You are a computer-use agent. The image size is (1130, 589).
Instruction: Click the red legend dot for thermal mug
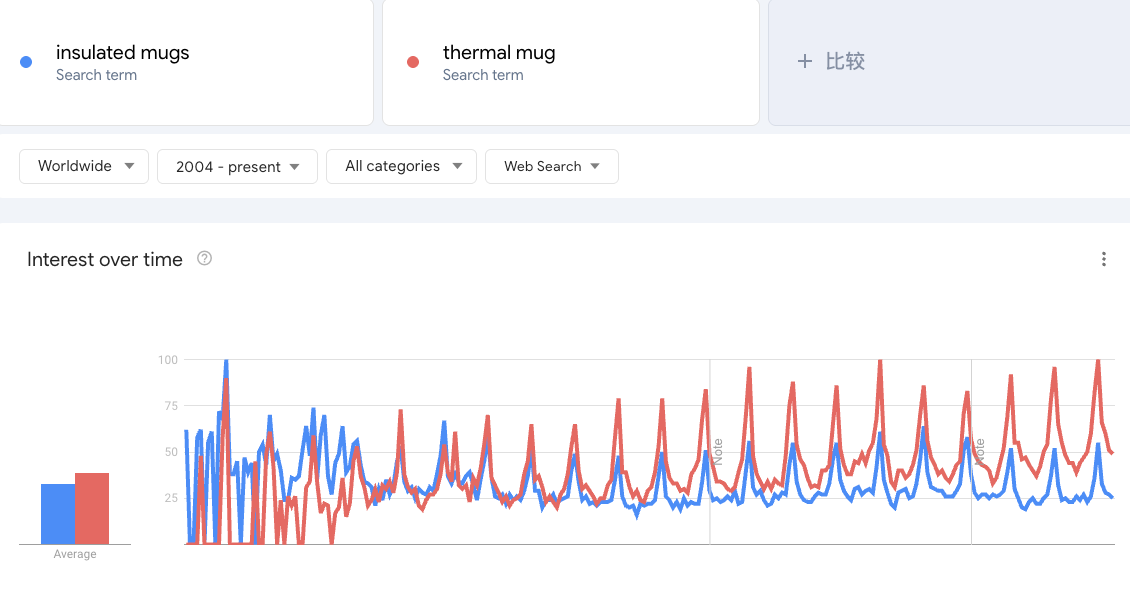point(412,61)
